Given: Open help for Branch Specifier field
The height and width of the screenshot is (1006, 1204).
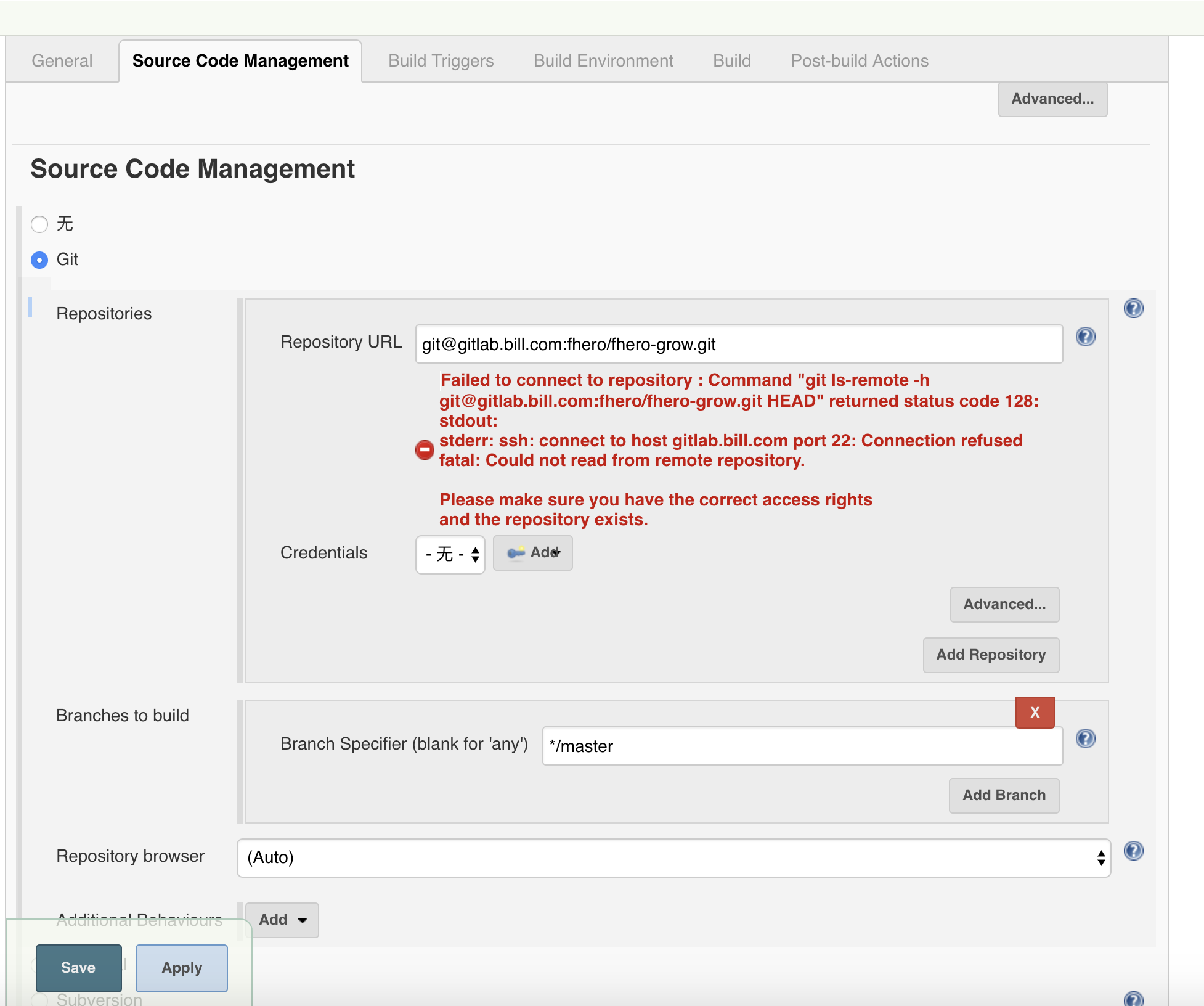Looking at the screenshot, I should tap(1085, 738).
